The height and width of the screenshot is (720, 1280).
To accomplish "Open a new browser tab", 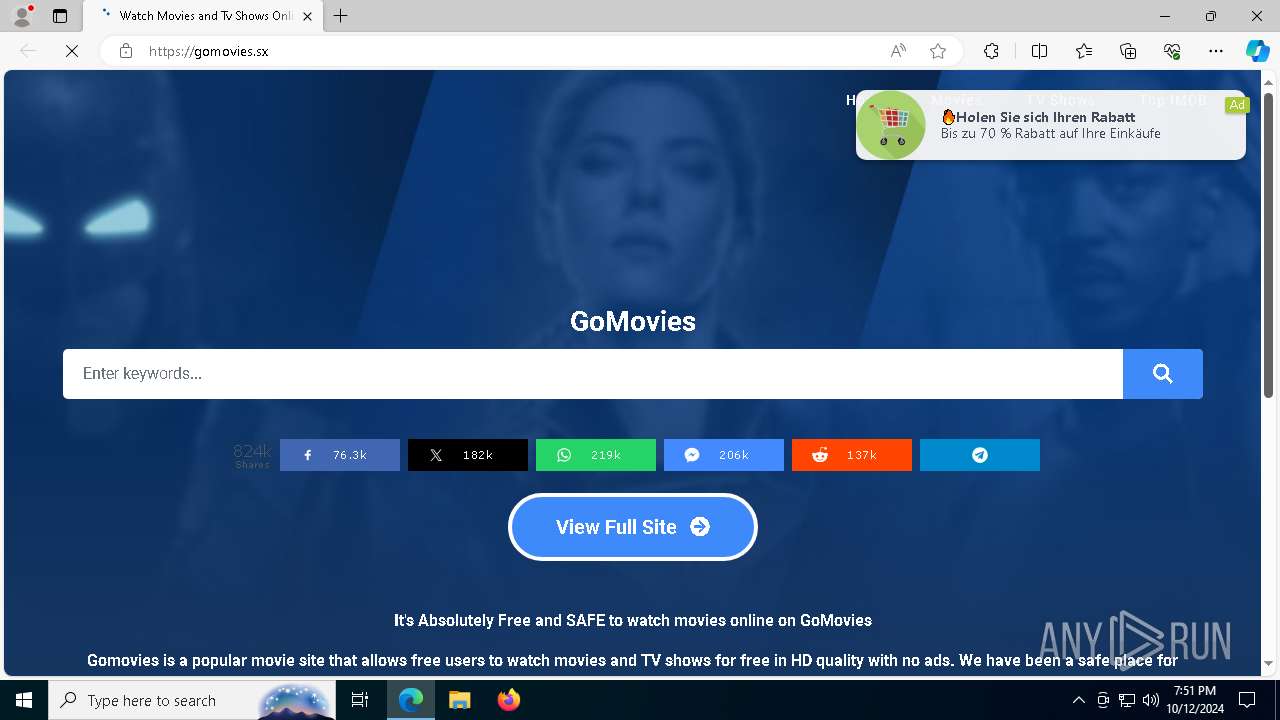I will click(341, 16).
